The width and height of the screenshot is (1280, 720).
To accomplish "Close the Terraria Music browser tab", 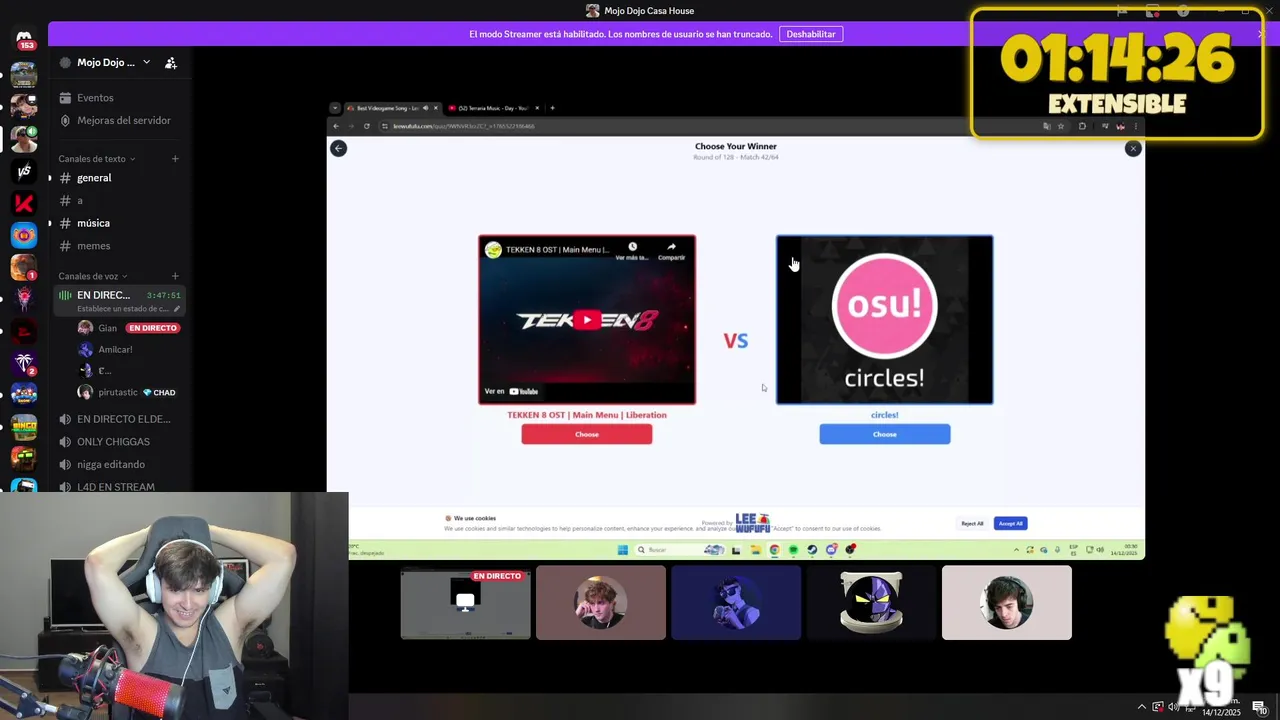I will (537, 108).
